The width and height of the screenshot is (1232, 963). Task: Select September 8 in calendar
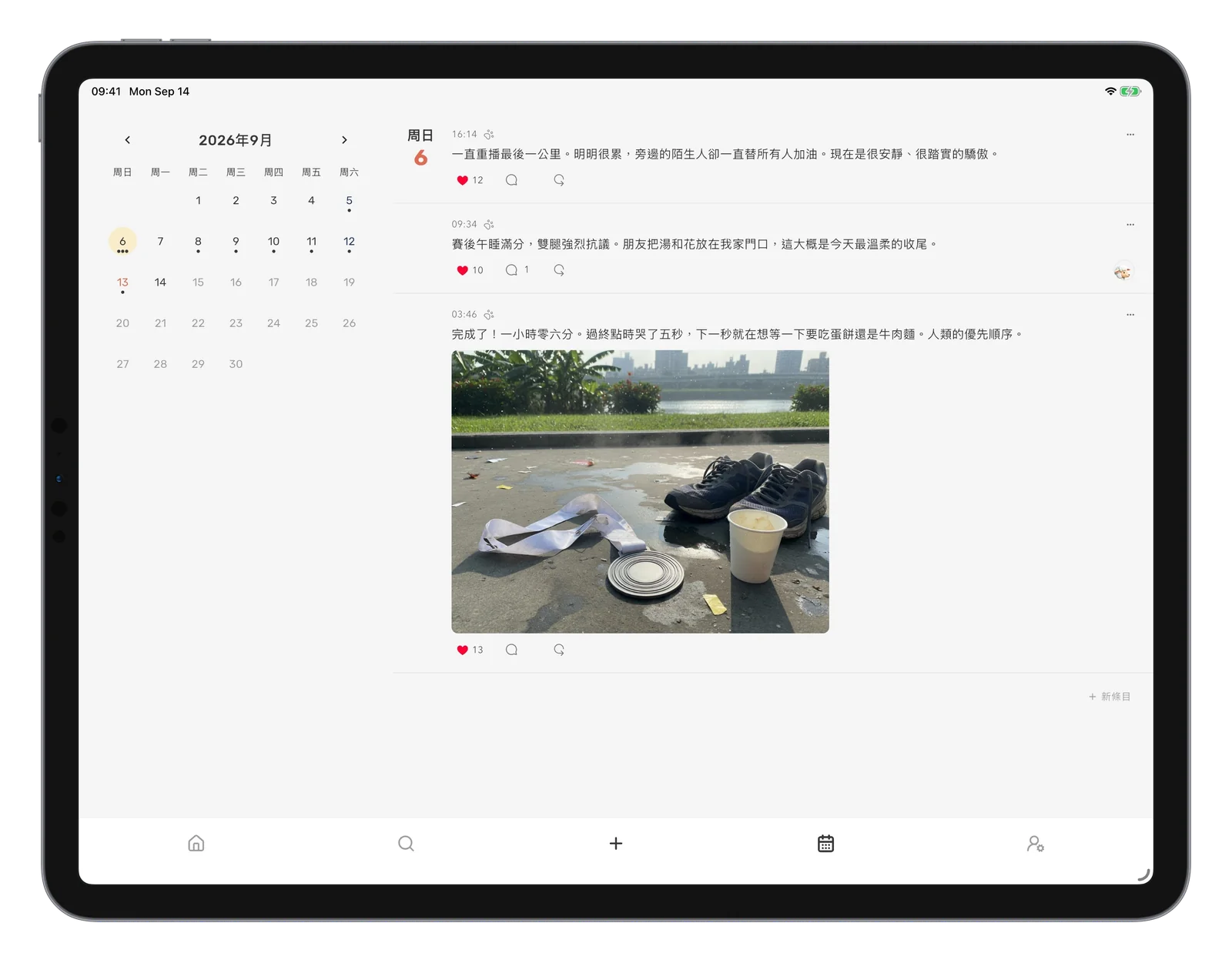coord(198,242)
